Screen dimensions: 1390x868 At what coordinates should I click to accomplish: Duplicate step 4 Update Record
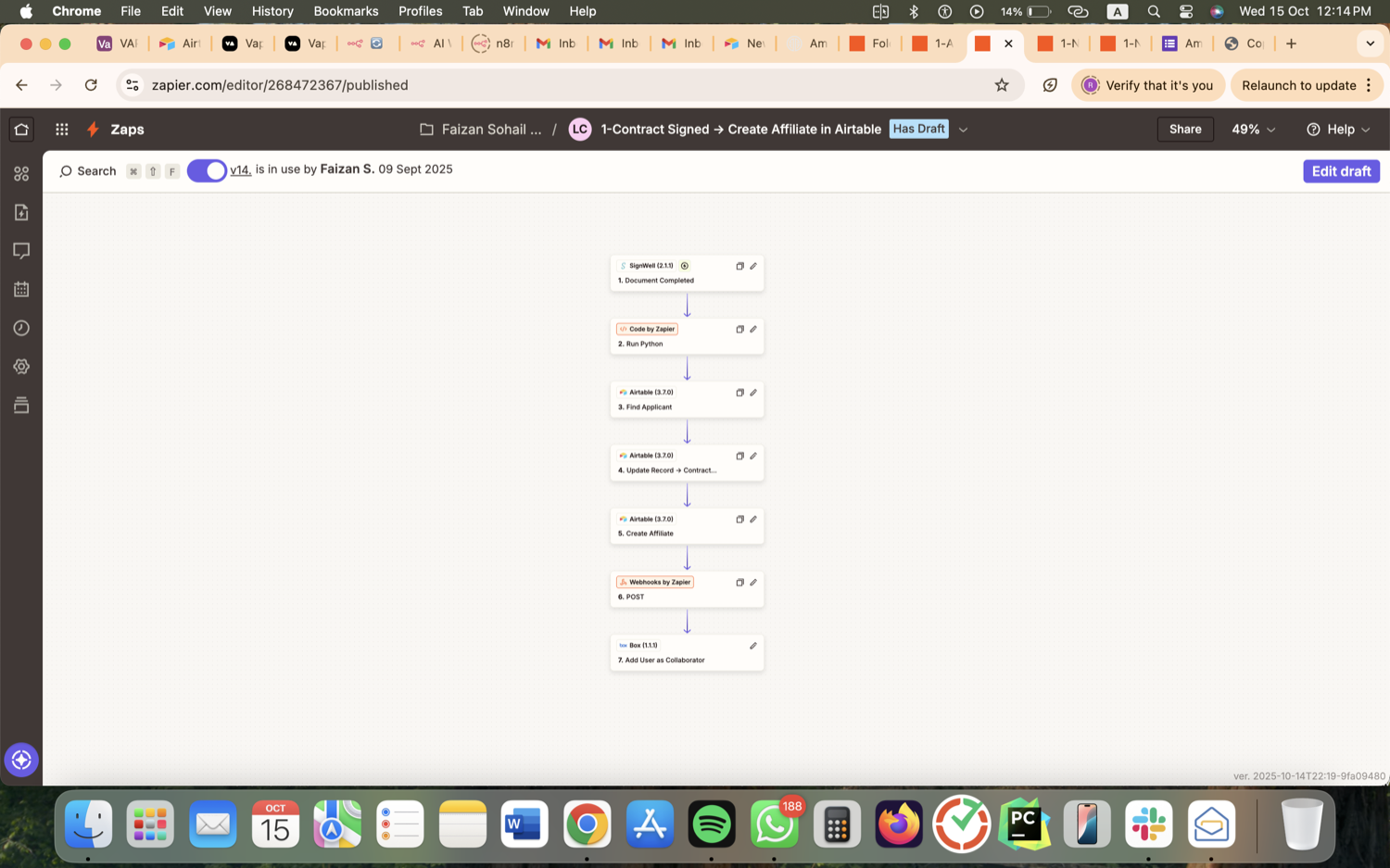[x=739, y=456]
